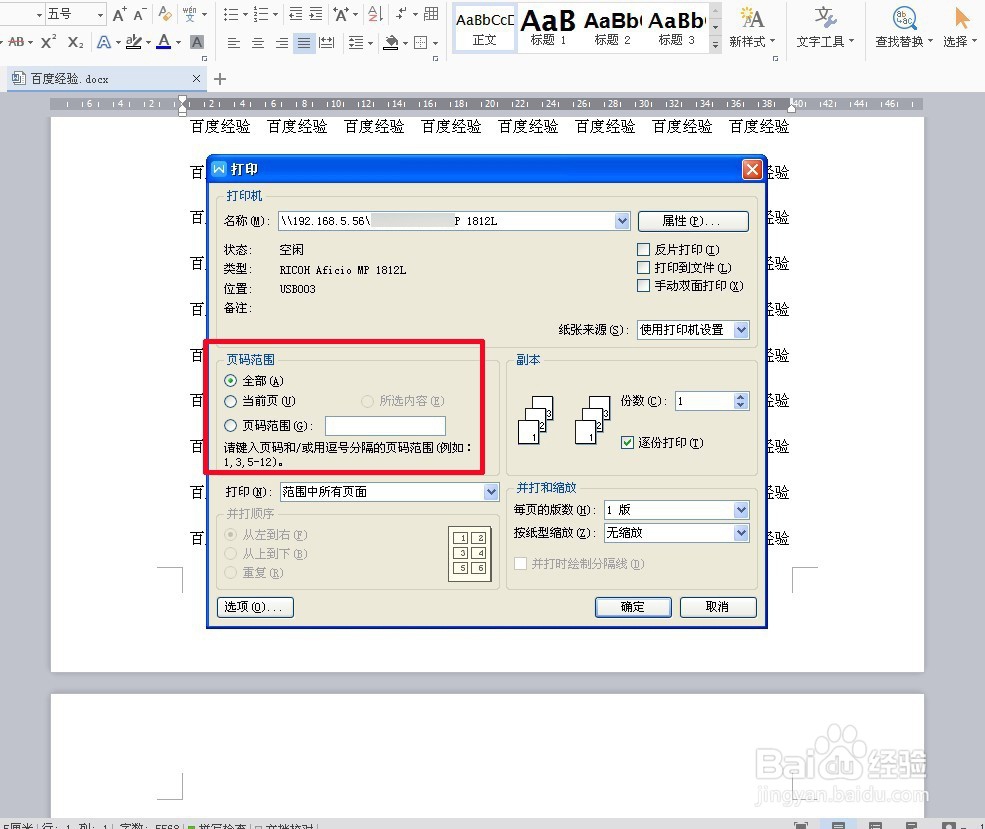The image size is (985, 829).
Task: Open the font dialog launcher corner icon
Action: pos(204,58)
